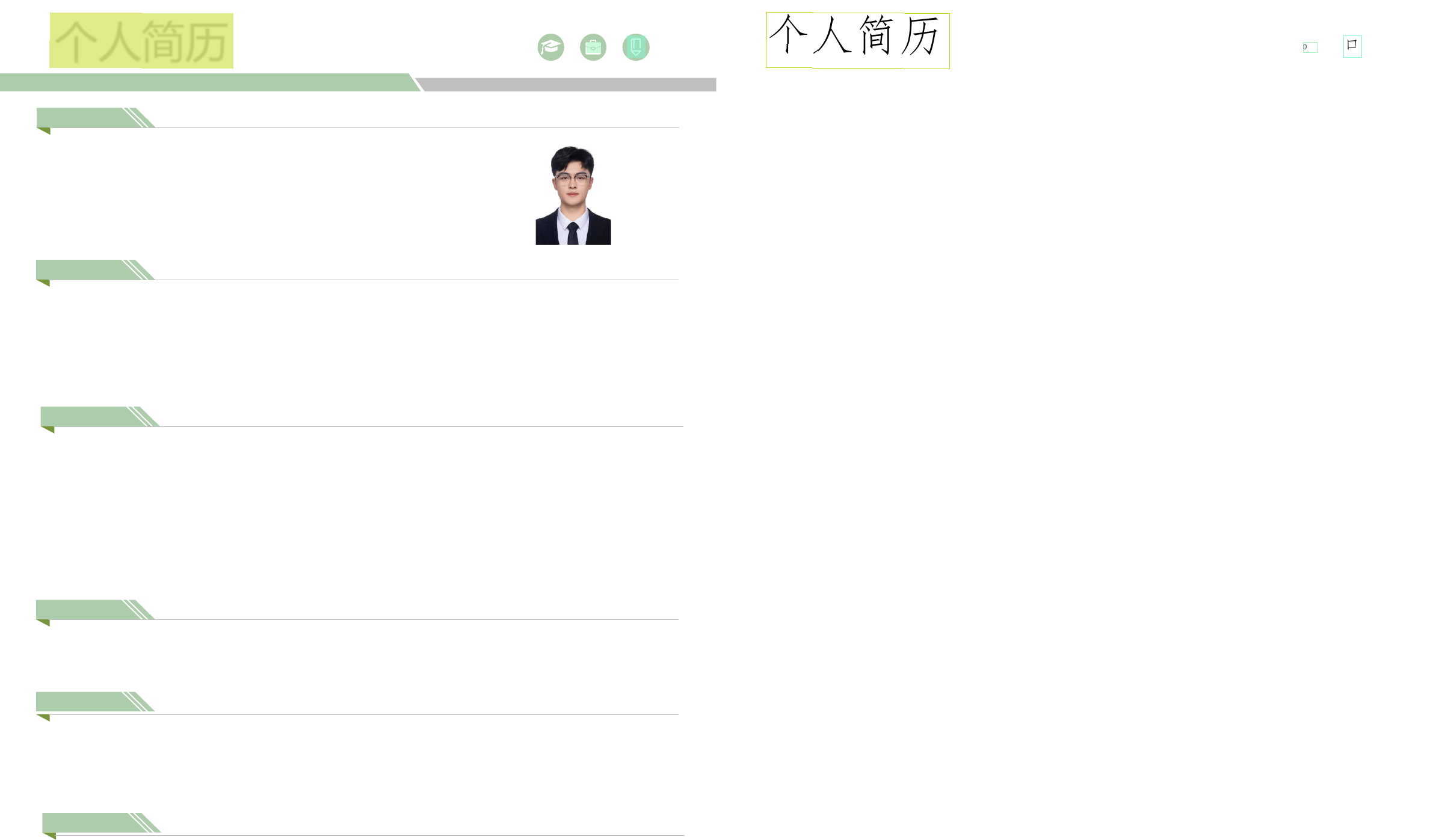
Task: Select the dark green fold under the bottom-most ribbon
Action: coord(51,835)
